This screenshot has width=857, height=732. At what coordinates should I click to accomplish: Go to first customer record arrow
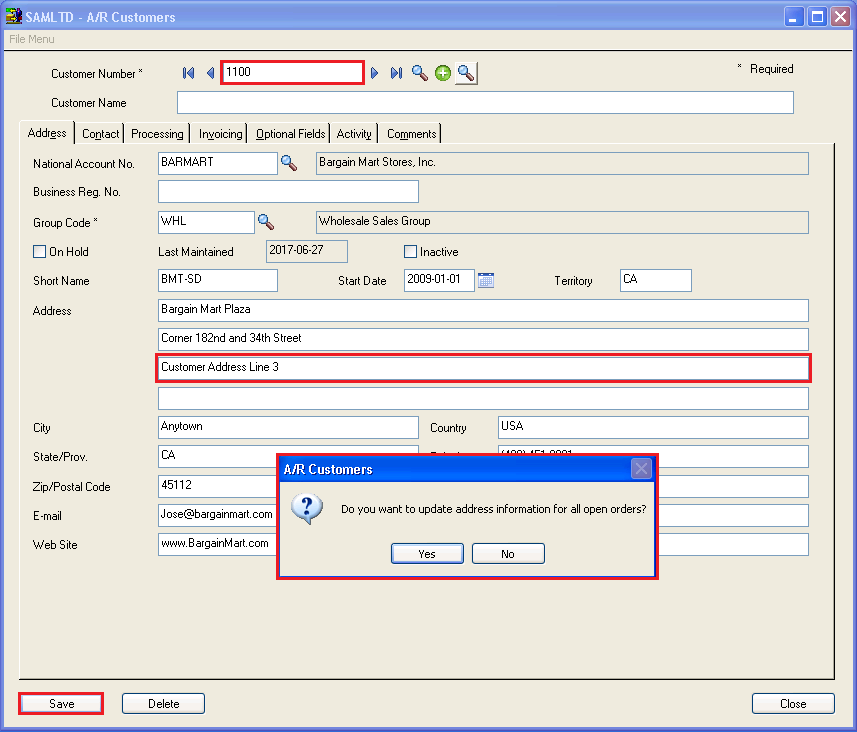coord(189,73)
